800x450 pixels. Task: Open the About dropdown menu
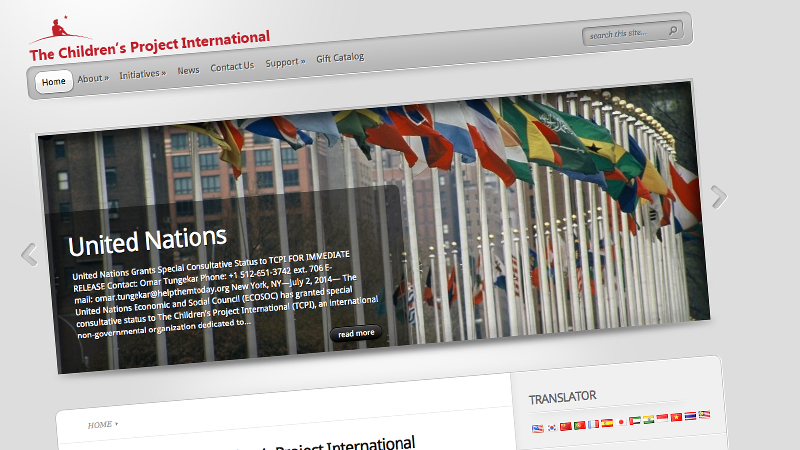(93, 79)
